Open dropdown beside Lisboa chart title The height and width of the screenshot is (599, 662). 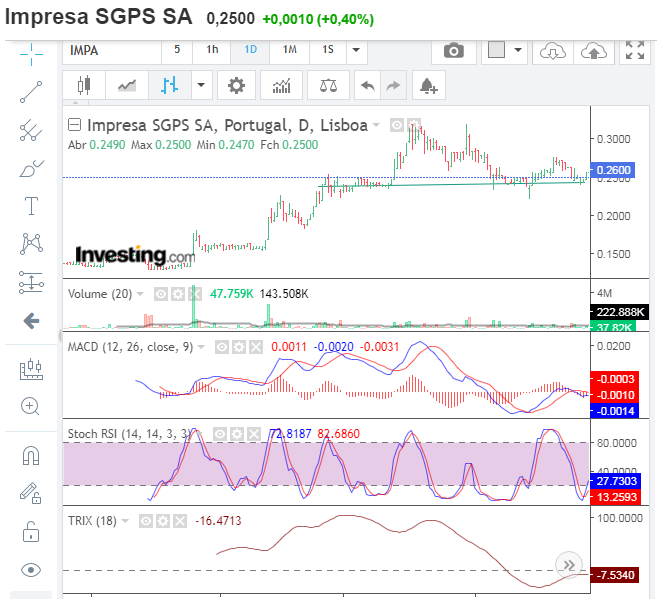point(376,125)
